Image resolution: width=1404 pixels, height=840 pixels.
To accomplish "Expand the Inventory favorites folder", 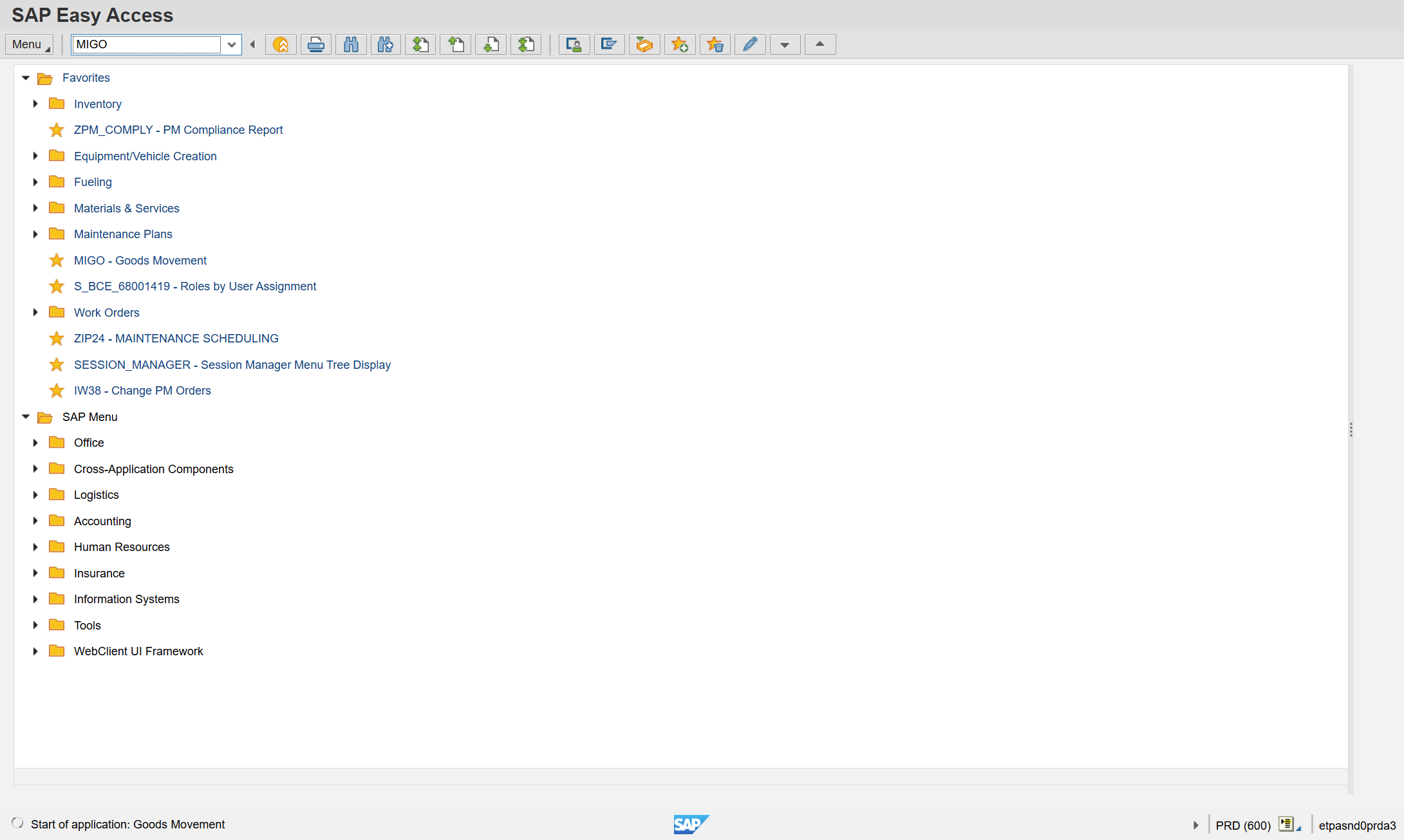I will tap(35, 104).
